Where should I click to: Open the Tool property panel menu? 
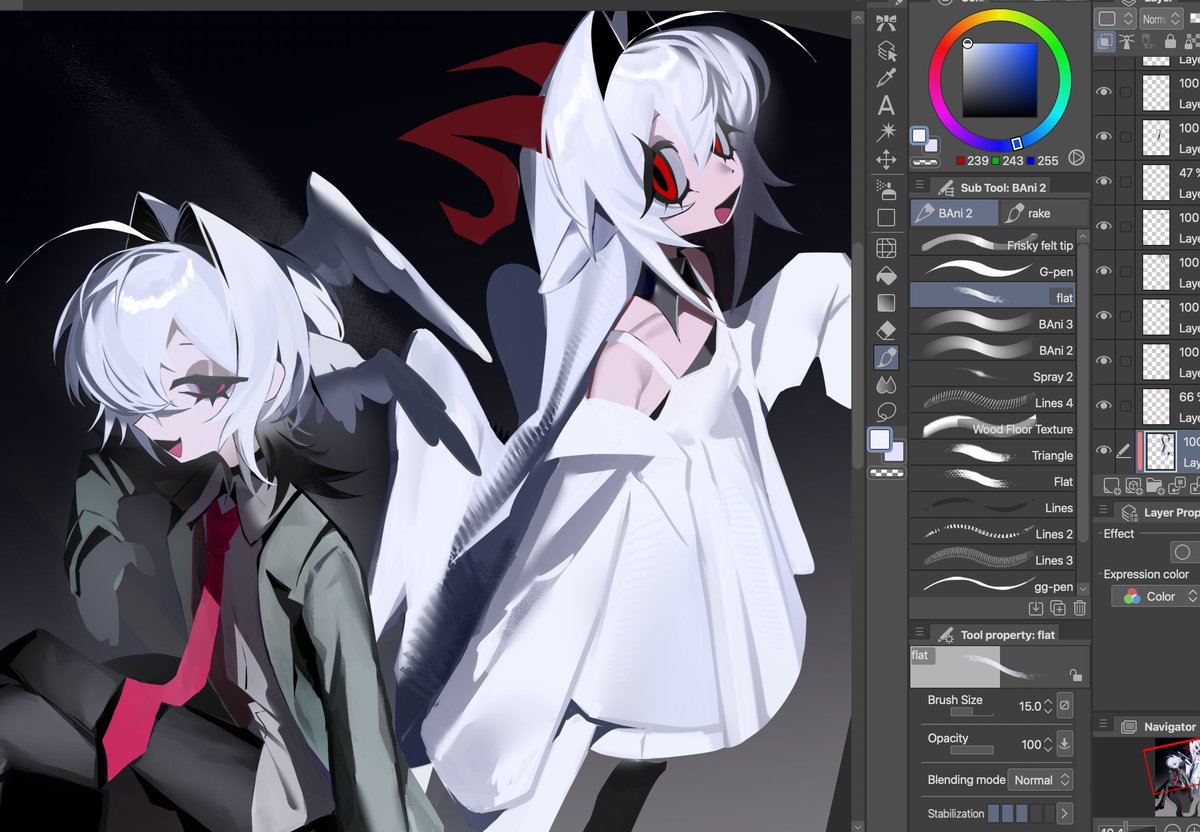pos(919,634)
